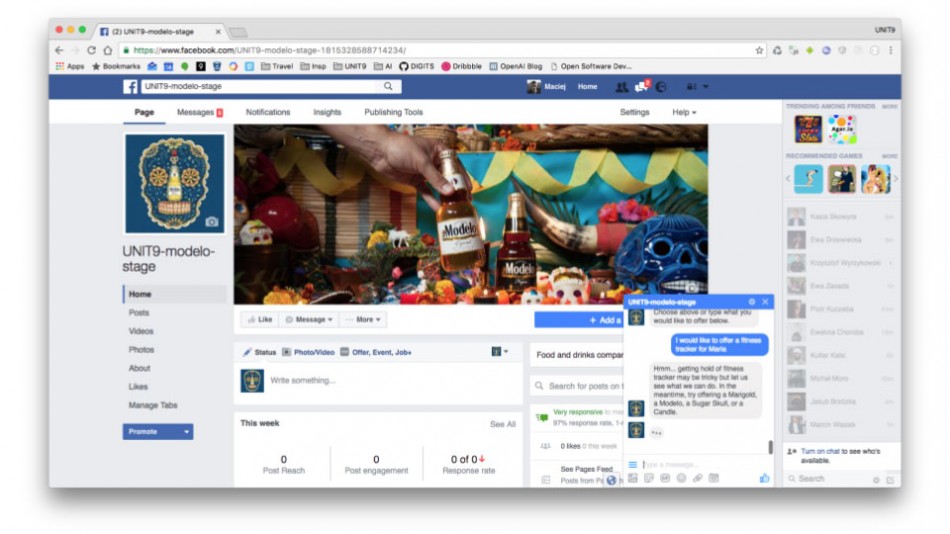
Task: Show previous recommended games with left arrow
Action: [788, 179]
